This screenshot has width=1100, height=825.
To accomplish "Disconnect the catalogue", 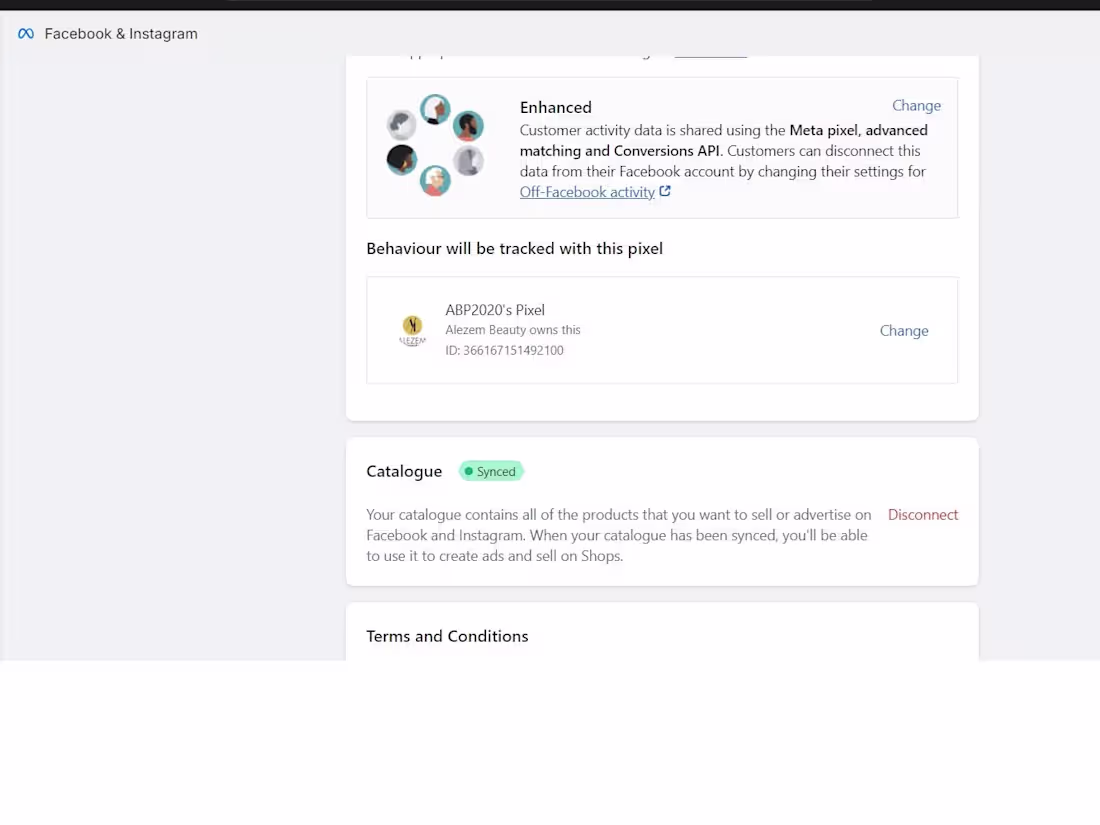I will click(x=923, y=514).
